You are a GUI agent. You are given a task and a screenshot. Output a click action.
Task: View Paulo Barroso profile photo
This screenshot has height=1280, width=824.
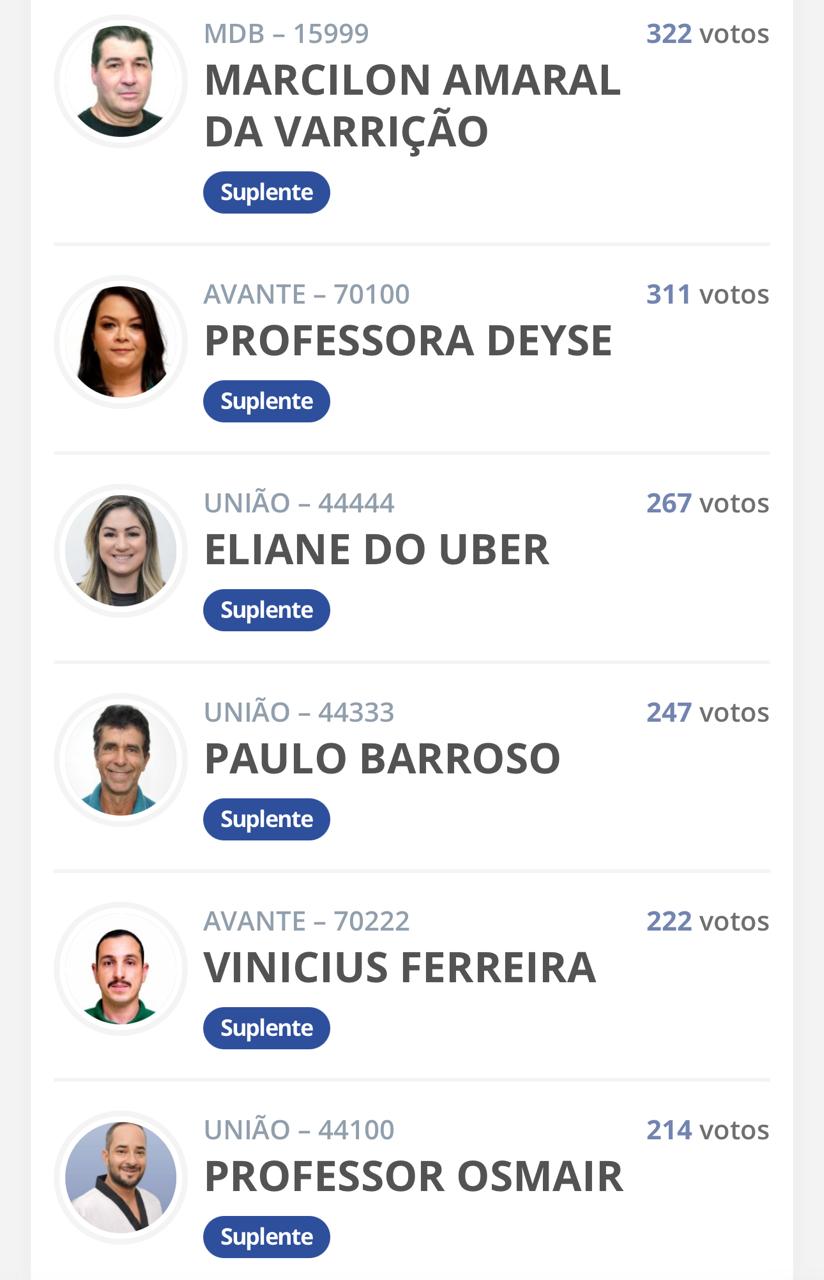121,760
